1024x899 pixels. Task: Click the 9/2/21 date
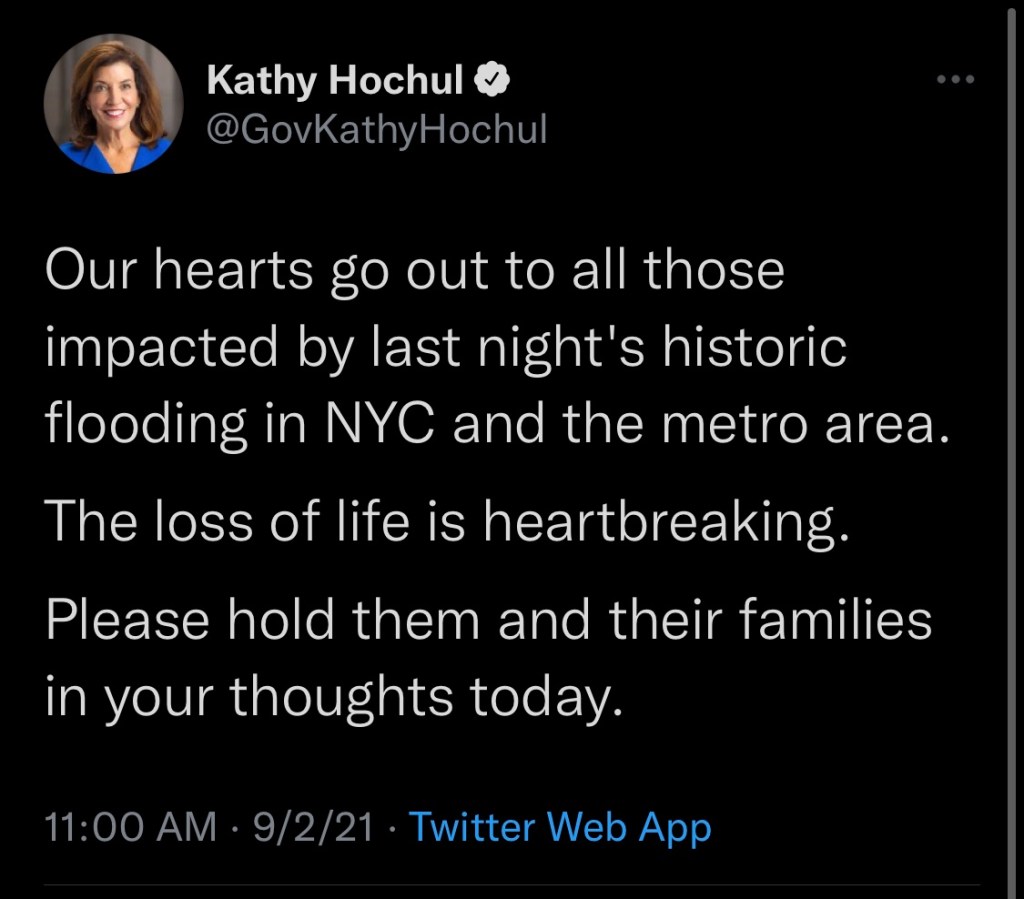click(312, 828)
